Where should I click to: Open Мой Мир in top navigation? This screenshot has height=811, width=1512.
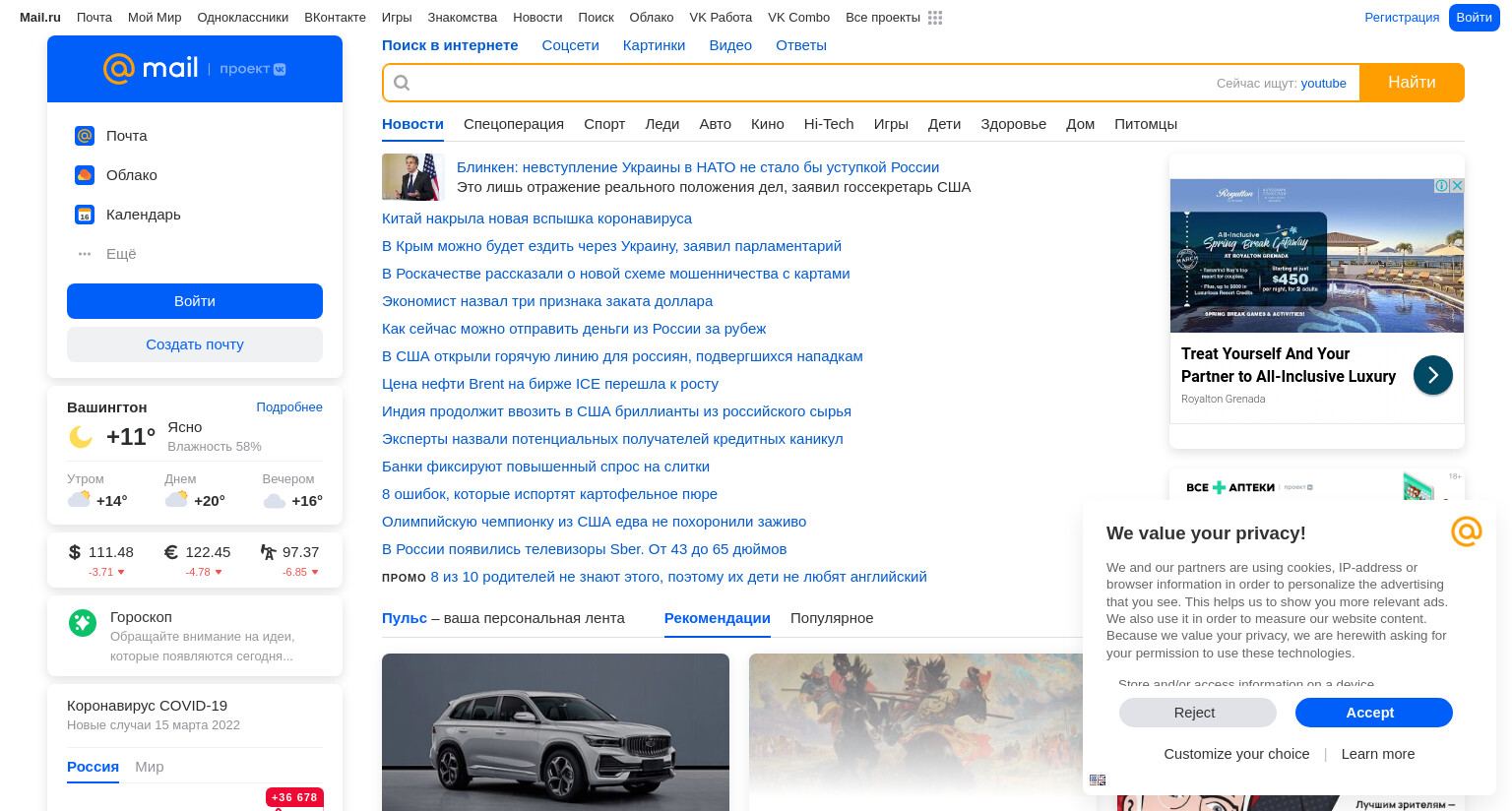click(155, 18)
